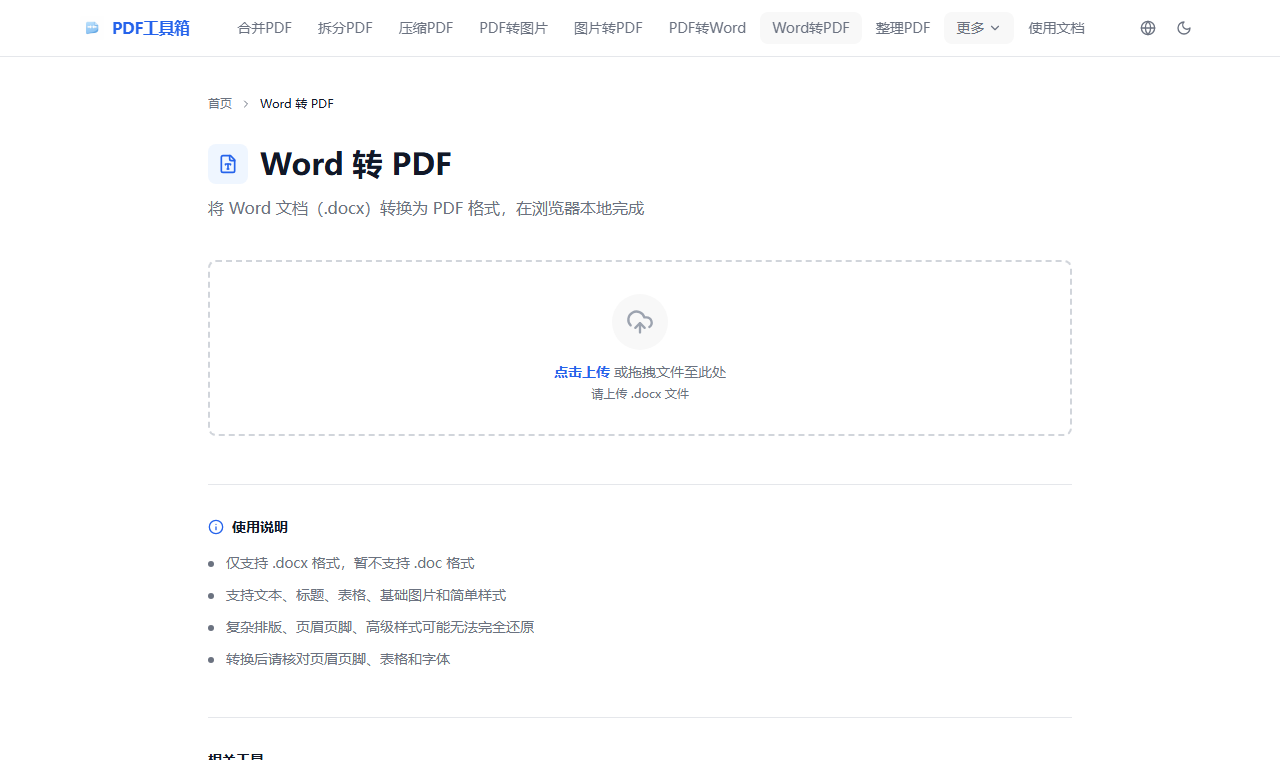Click the 点击上传 link

point(582,372)
